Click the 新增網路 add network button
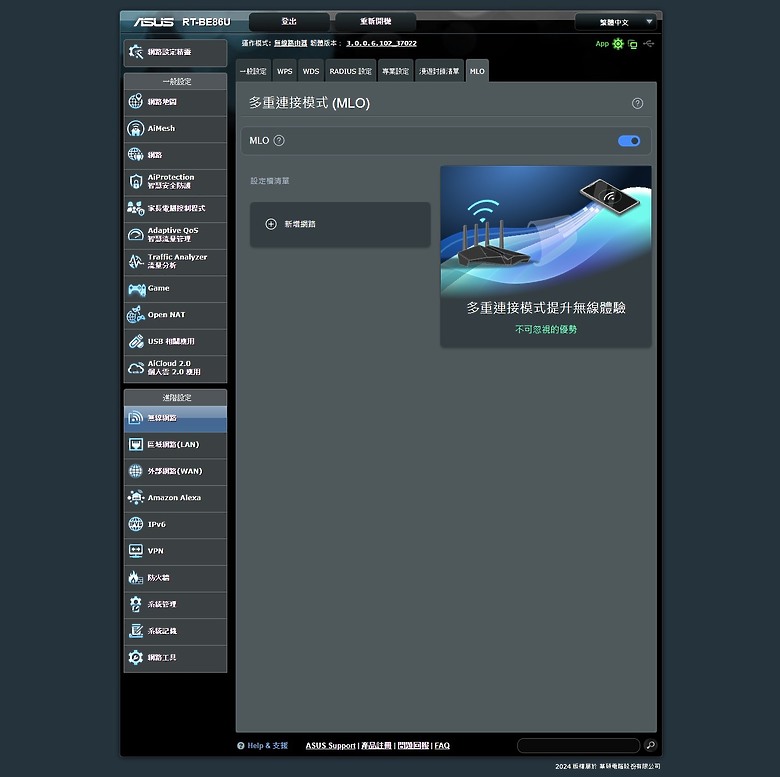The height and width of the screenshot is (777, 780). point(340,224)
